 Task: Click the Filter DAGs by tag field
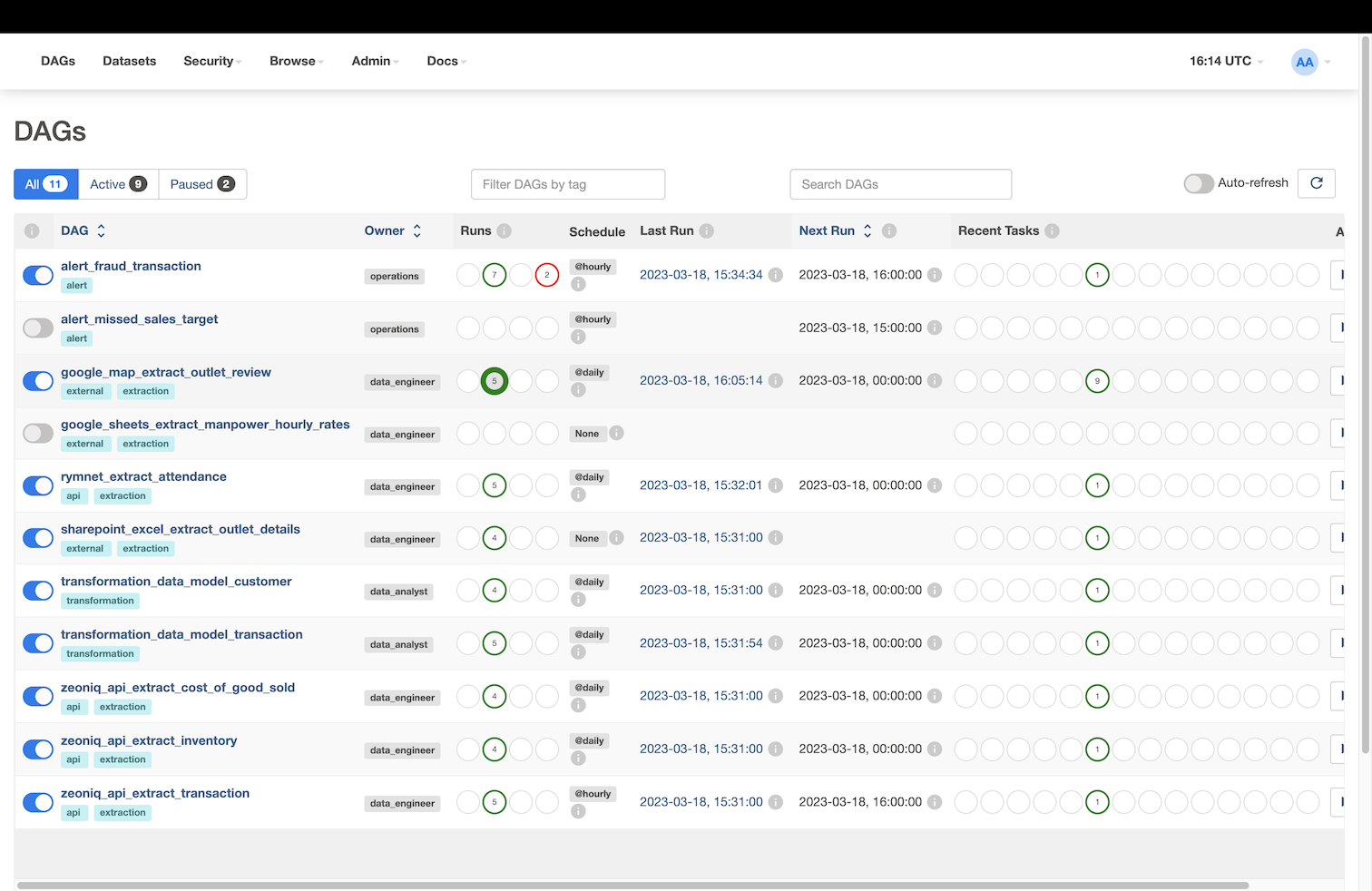coord(568,184)
